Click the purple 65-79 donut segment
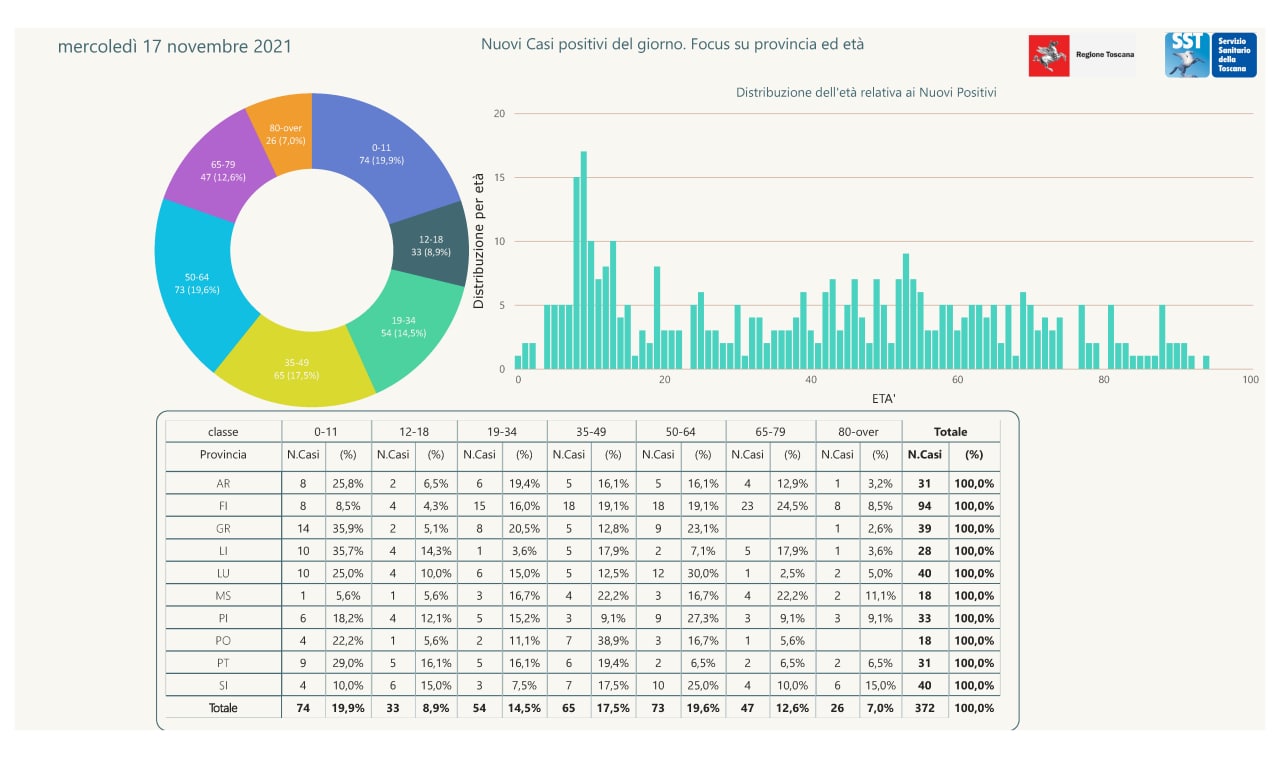The width and height of the screenshot is (1280, 758). click(222, 170)
